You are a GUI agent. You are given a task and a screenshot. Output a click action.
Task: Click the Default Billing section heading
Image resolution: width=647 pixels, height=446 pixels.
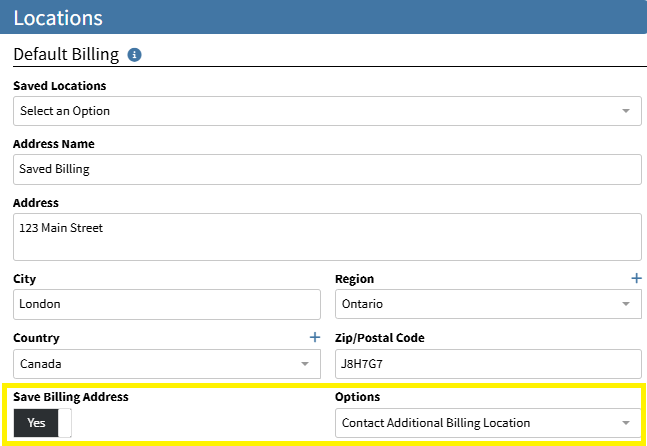(66, 55)
